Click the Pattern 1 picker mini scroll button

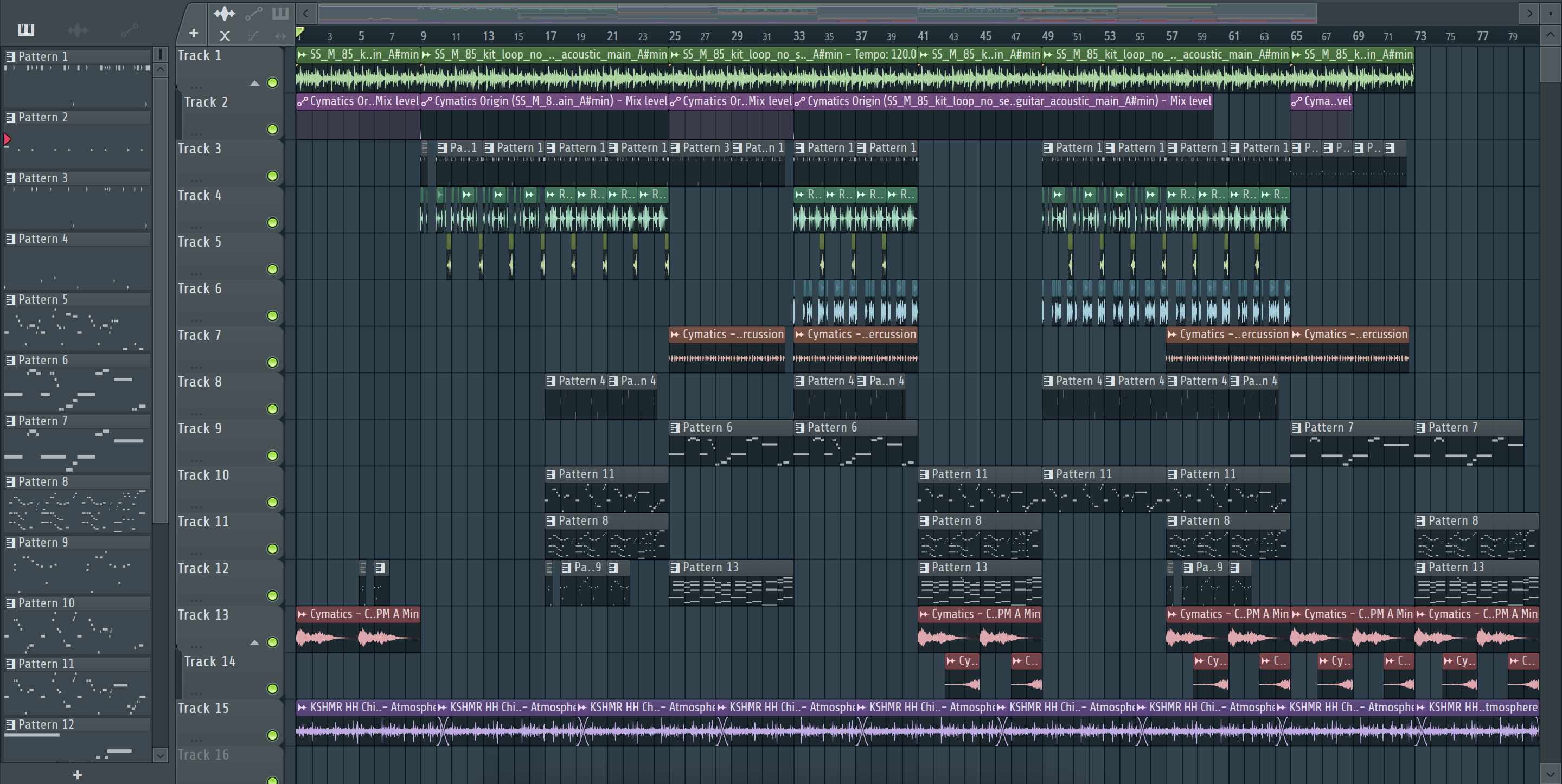pyautogui.click(x=160, y=55)
